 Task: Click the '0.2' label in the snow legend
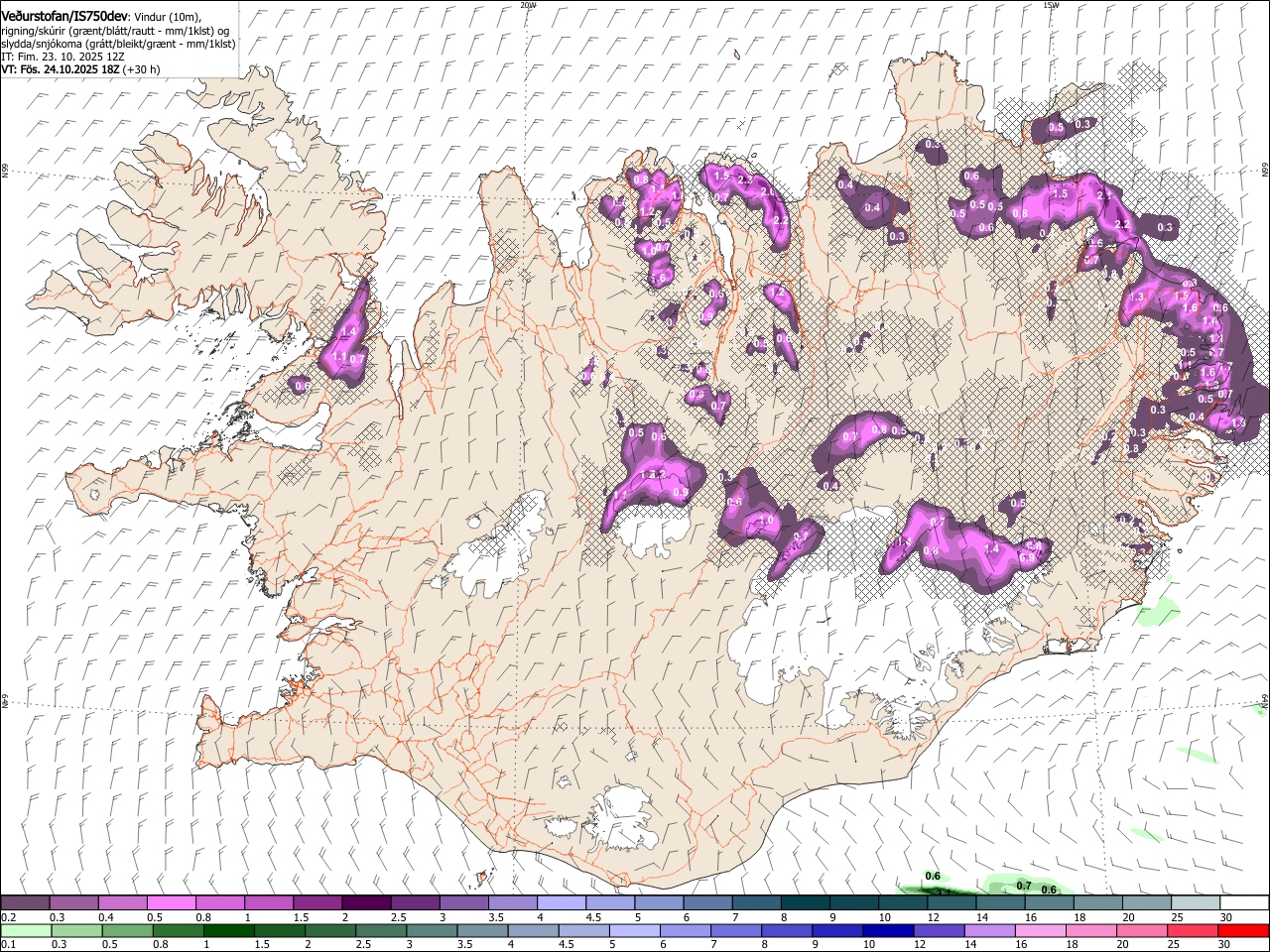click(x=9, y=917)
